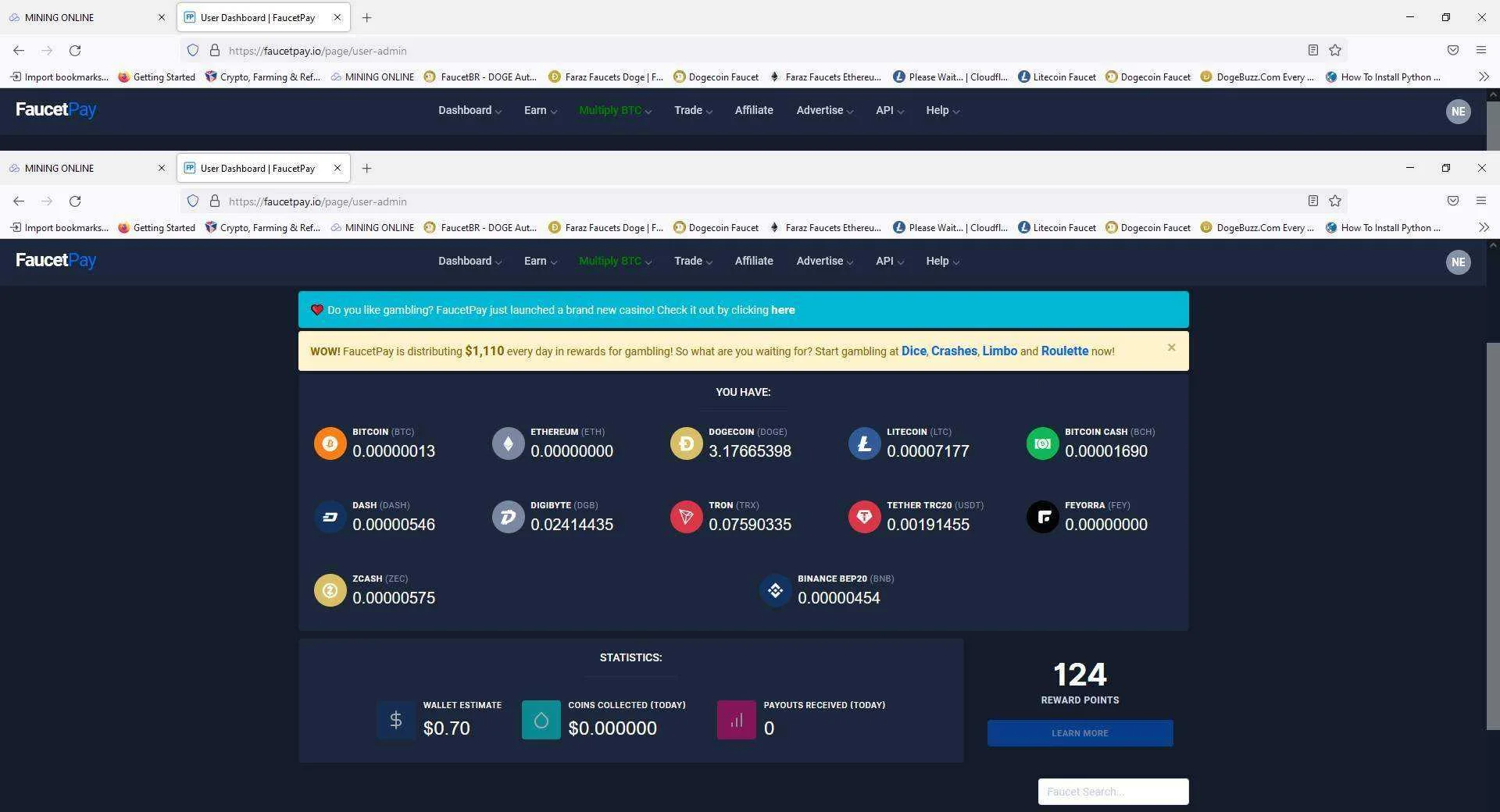The height and width of the screenshot is (812, 1500).
Task: Click the LEARN MORE reward points button
Action: [x=1080, y=733]
